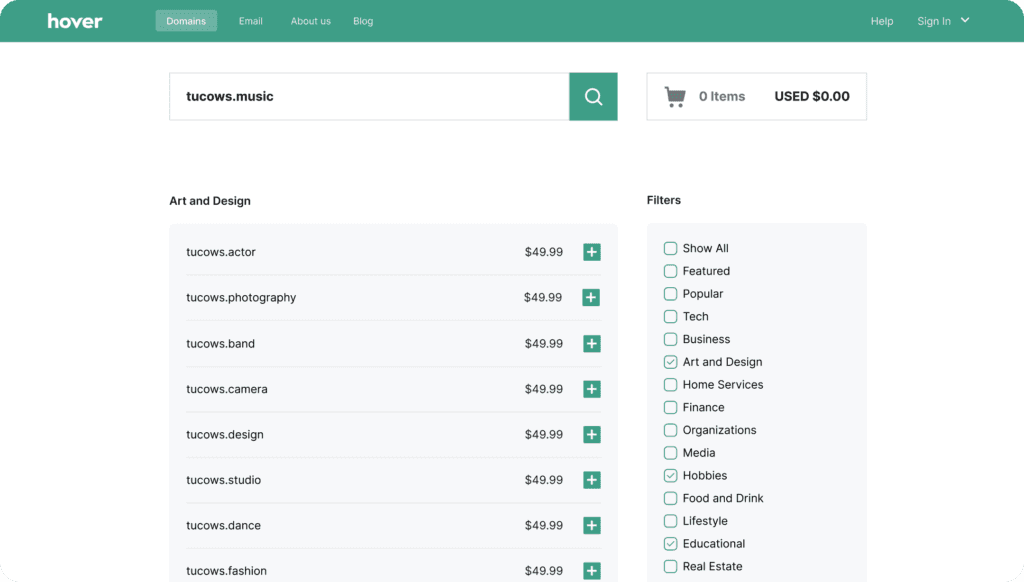This screenshot has width=1024, height=582.
Task: Open the Blog link in header
Action: [x=363, y=21]
